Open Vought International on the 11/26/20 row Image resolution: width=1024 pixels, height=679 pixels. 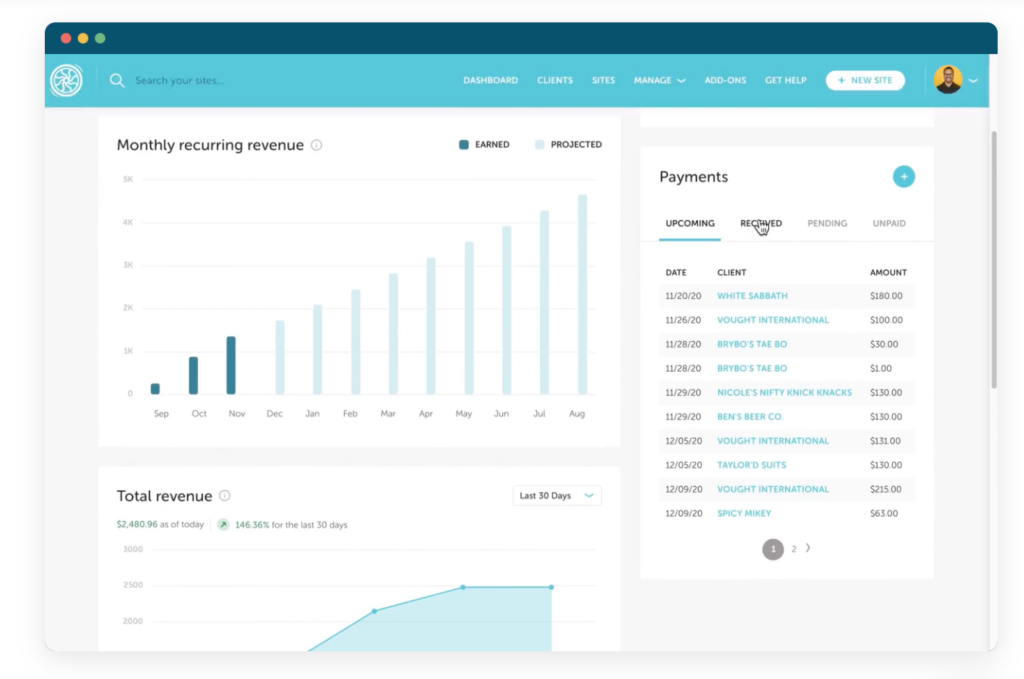click(773, 320)
